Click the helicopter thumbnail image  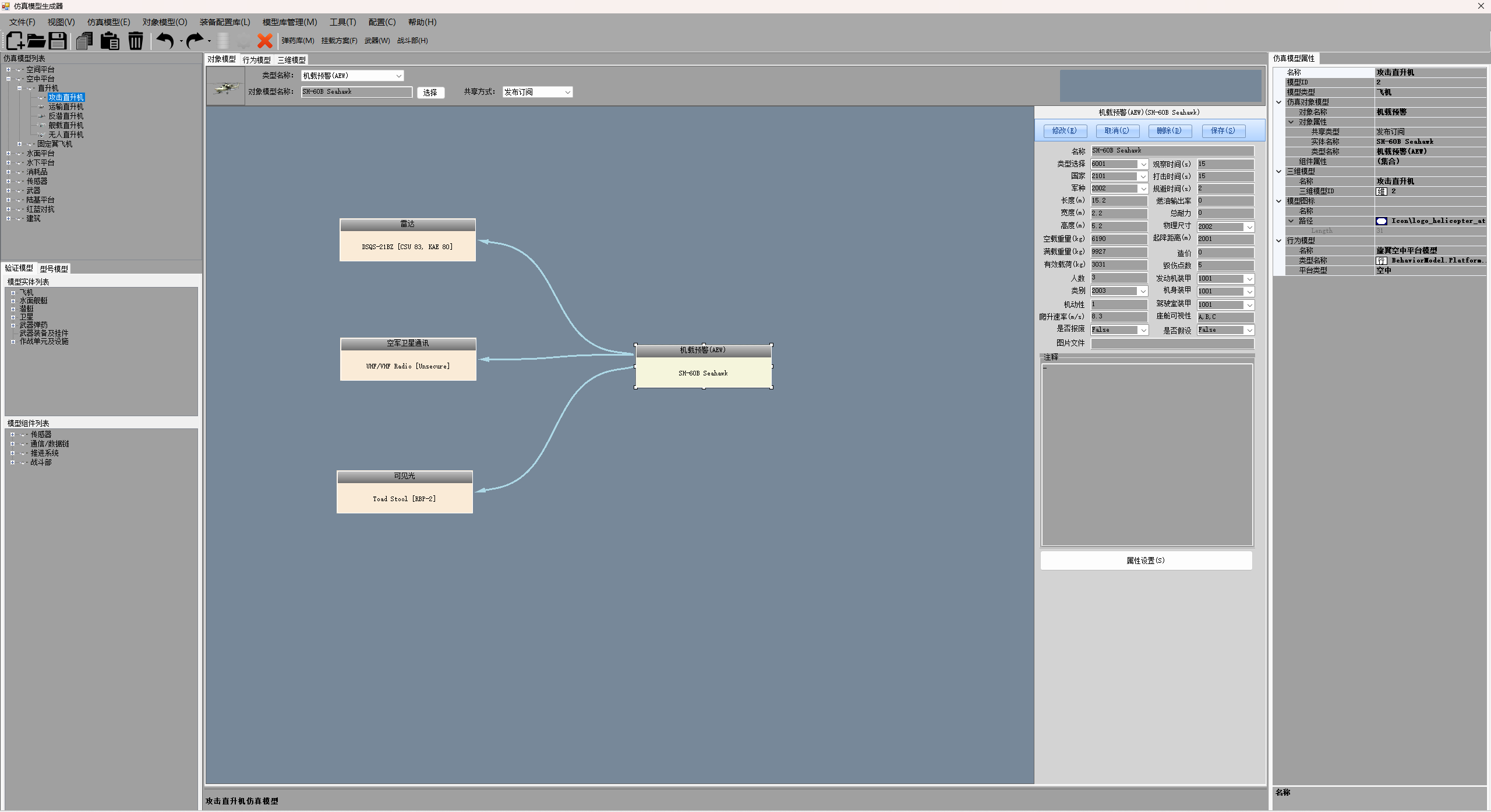coord(225,86)
